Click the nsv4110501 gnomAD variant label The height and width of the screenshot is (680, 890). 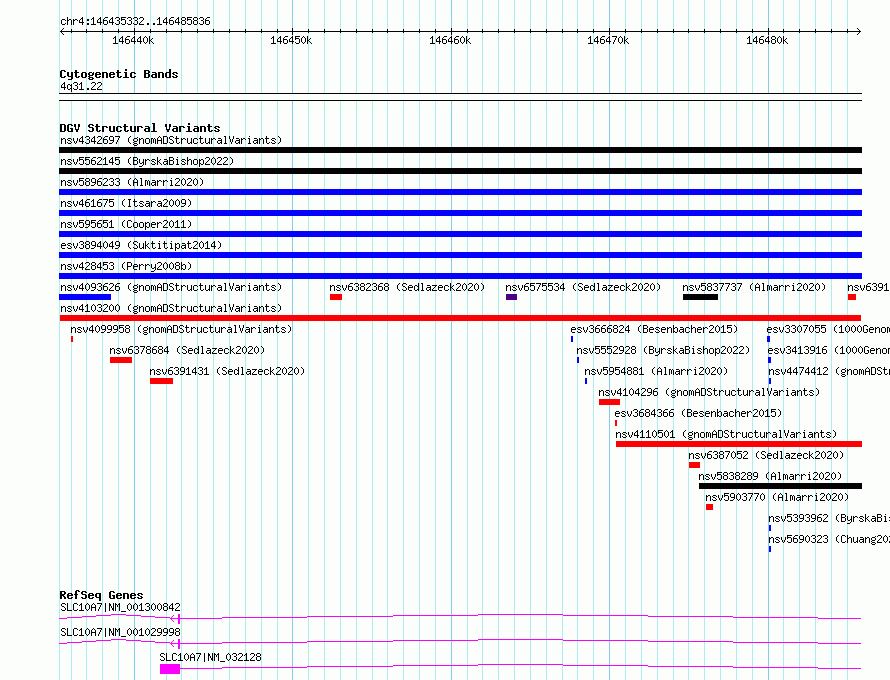click(726, 434)
